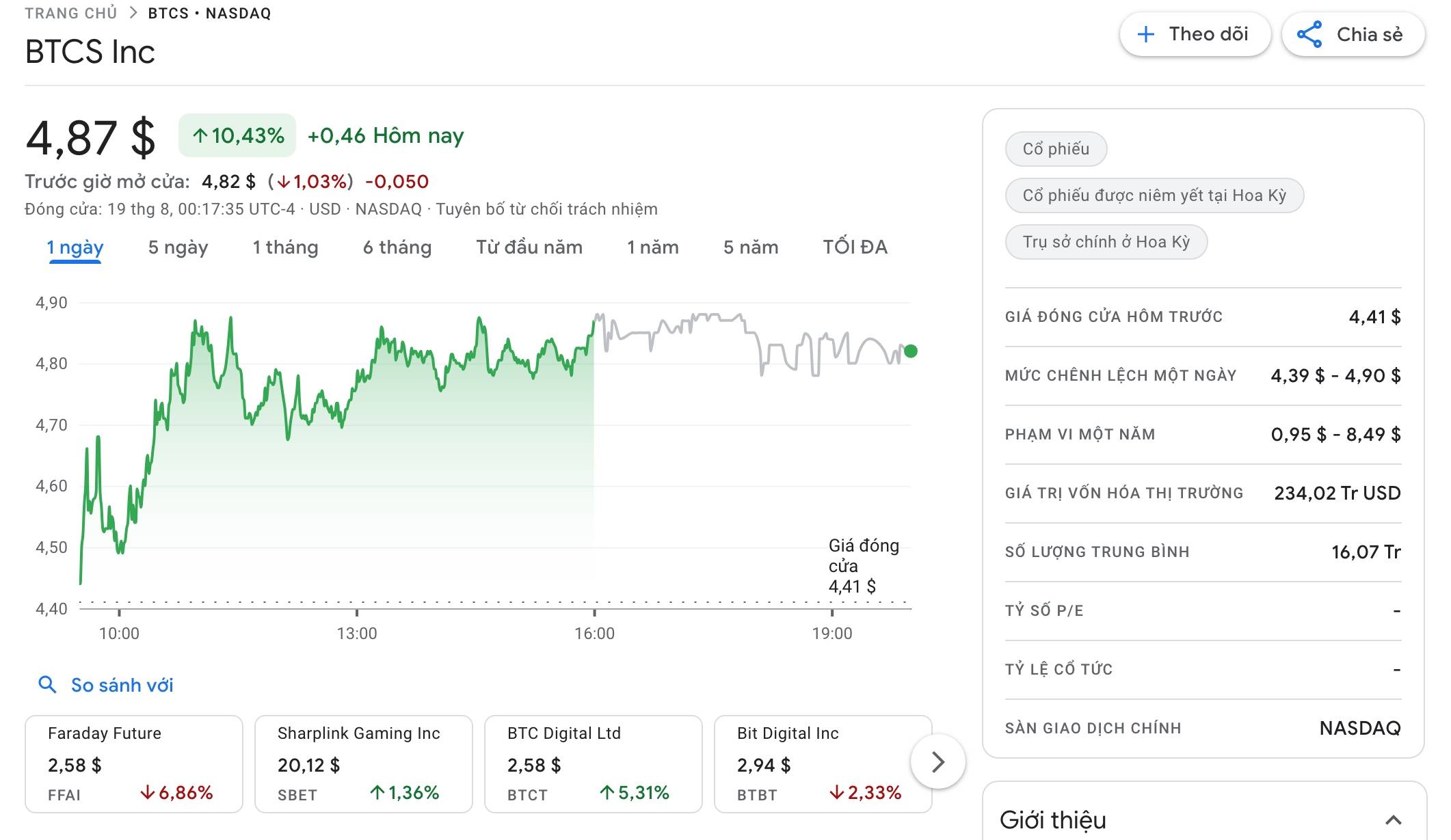This screenshot has height=840, width=1451.
Task: Click the Cổ phiếu chip
Action: 1056,149
